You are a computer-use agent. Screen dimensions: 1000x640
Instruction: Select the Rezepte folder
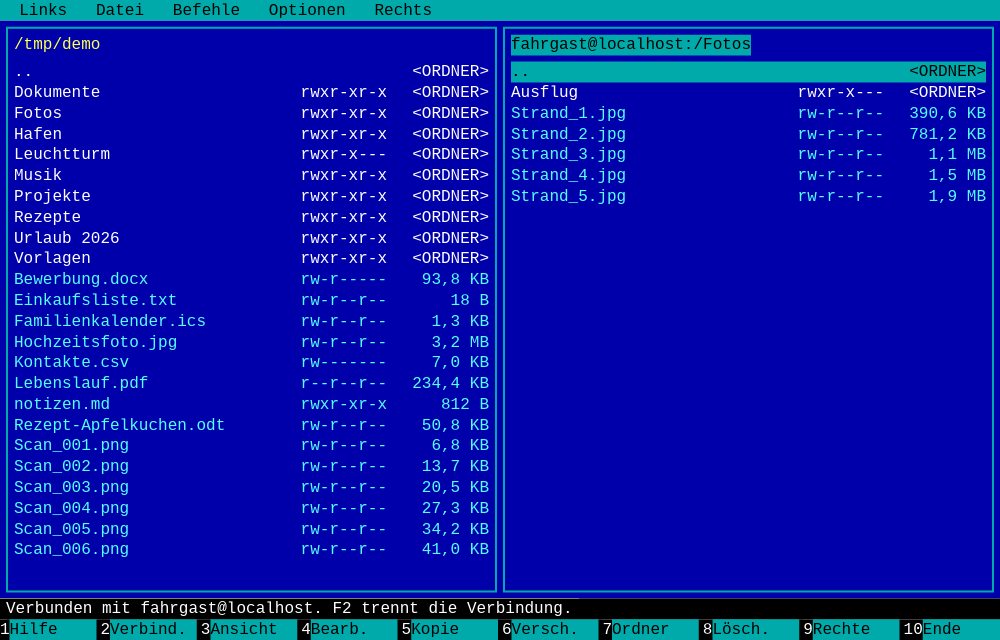click(251, 217)
